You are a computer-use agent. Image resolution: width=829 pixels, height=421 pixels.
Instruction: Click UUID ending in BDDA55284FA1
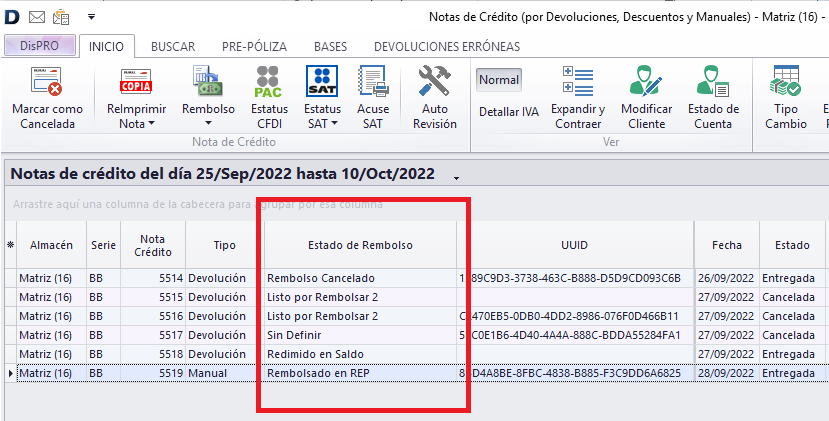click(x=575, y=335)
